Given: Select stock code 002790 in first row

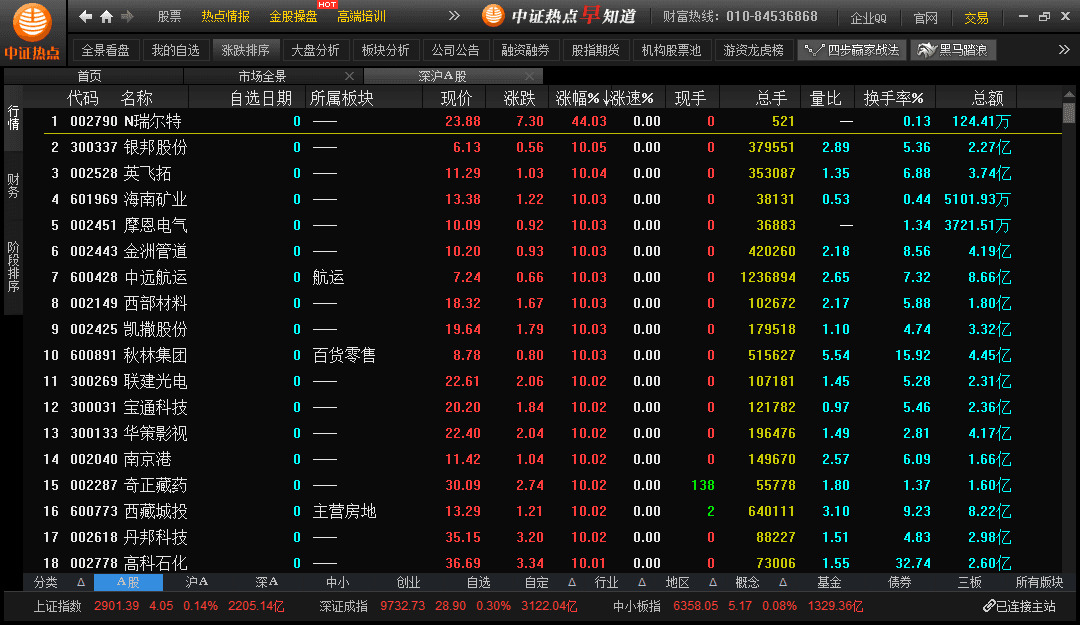Looking at the screenshot, I should (x=94, y=122).
